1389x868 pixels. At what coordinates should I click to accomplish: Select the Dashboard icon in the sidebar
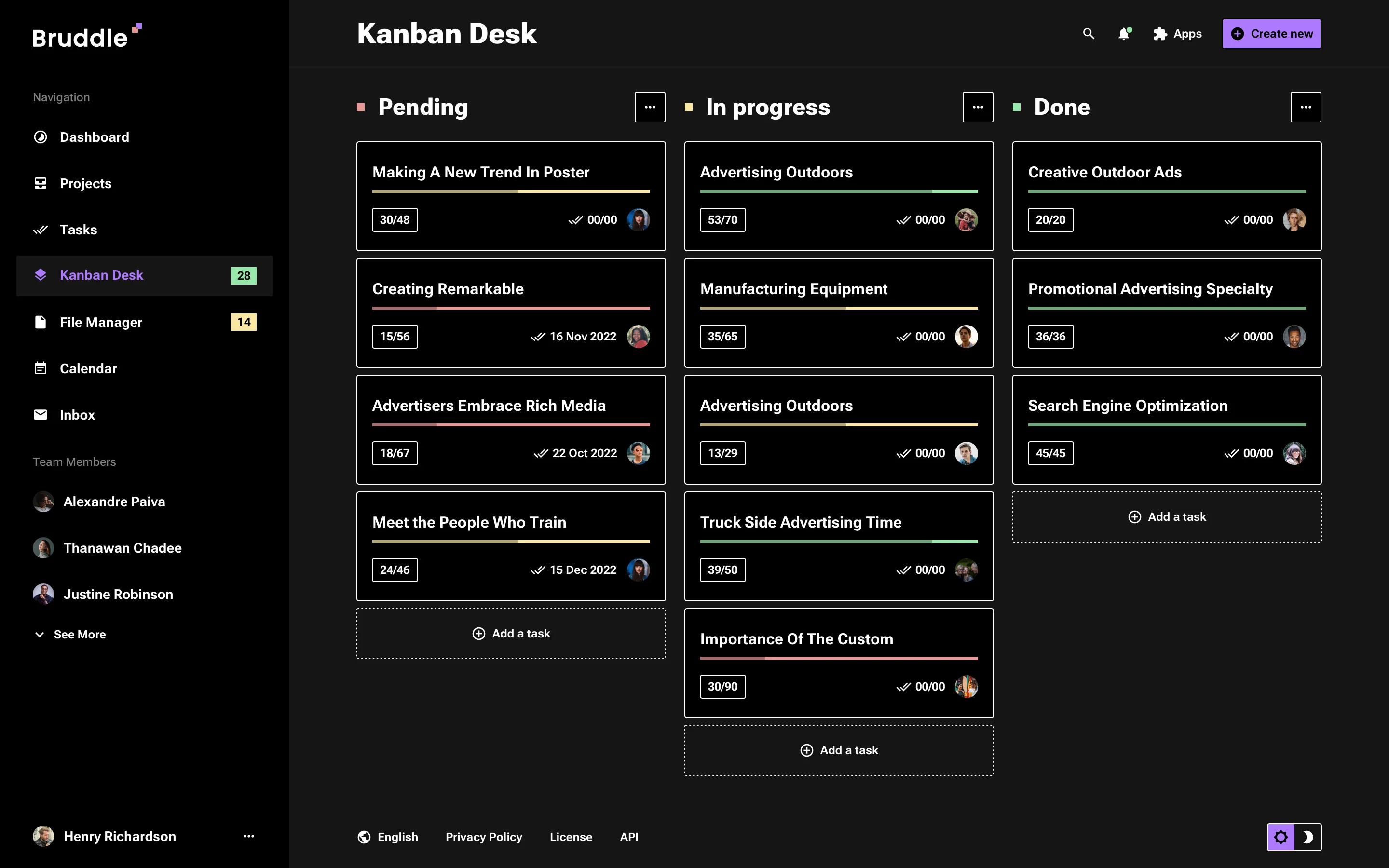coord(40,136)
